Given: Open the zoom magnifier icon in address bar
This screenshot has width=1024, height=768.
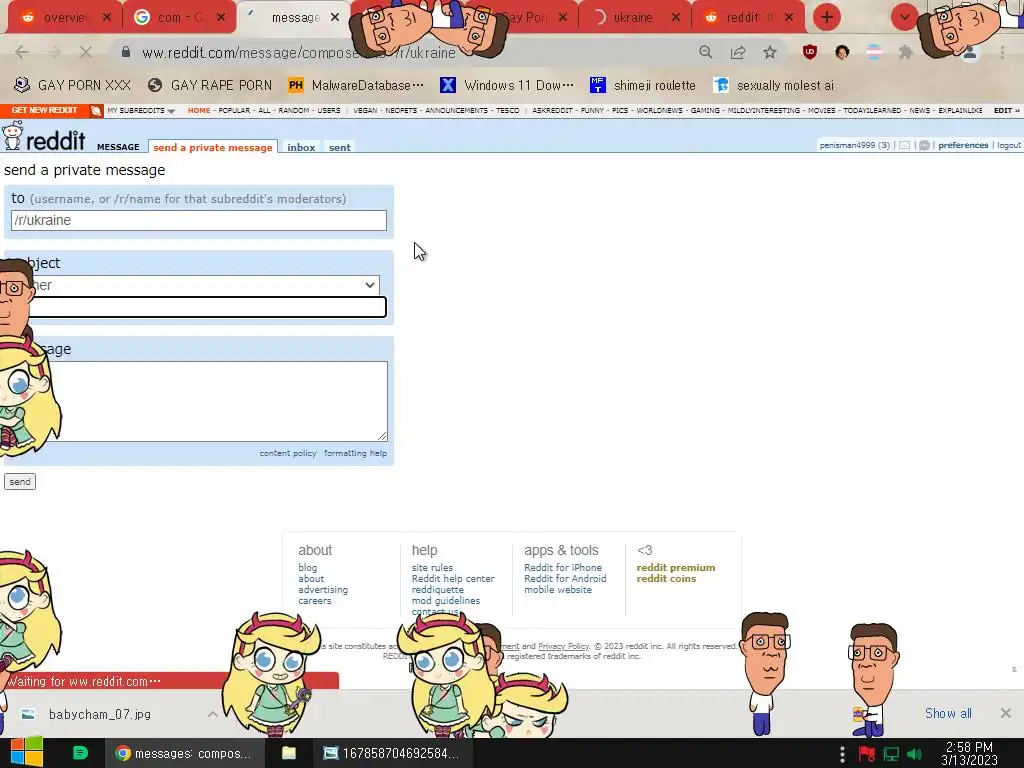Looking at the screenshot, I should point(705,52).
